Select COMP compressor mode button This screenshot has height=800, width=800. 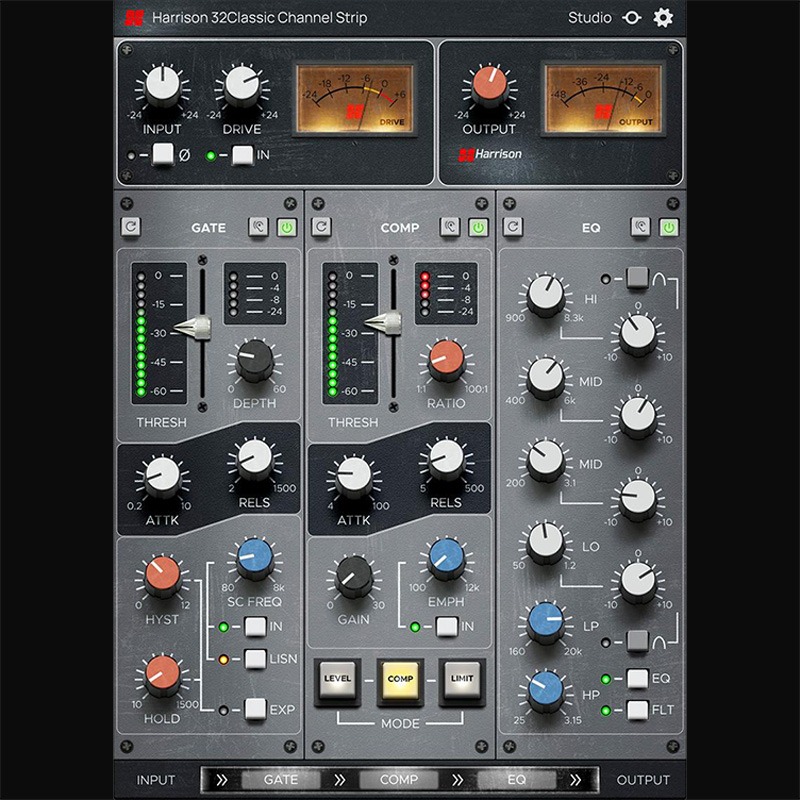tap(400, 681)
